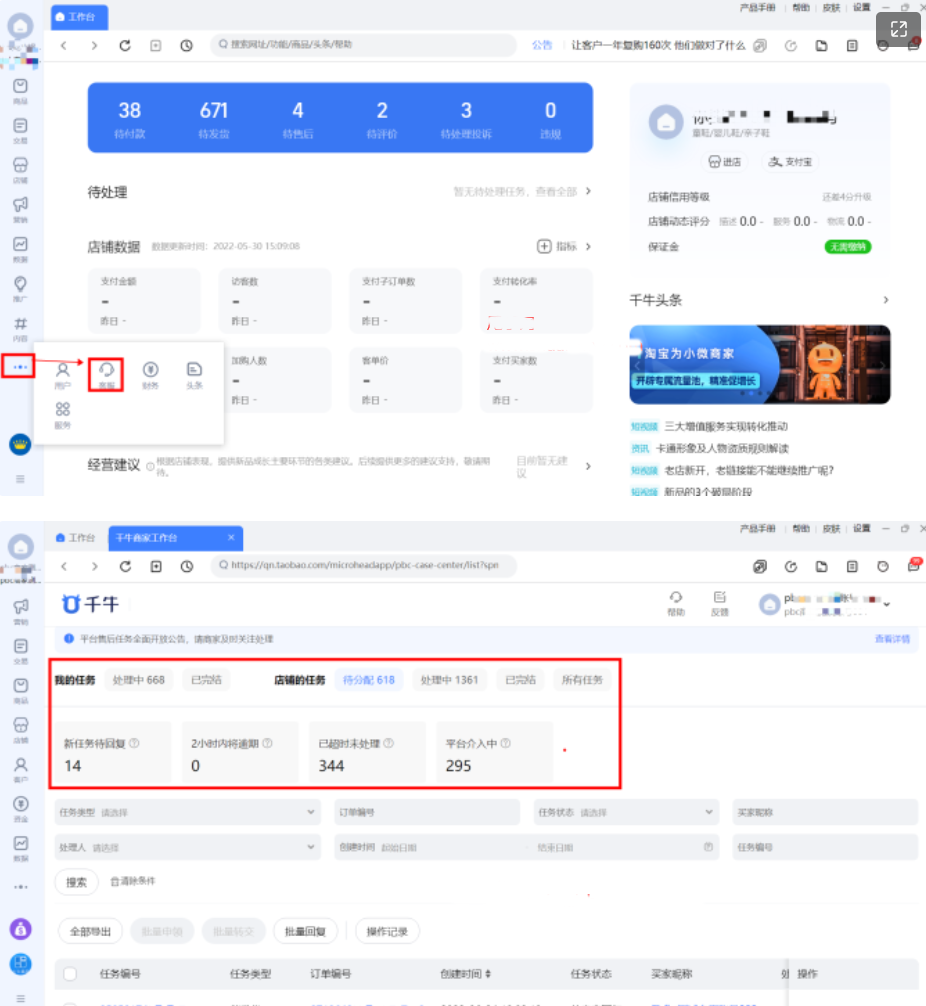Open the 头条 headlines icon in popup
Image resolution: width=926 pixels, height=1006 pixels.
pos(194,374)
